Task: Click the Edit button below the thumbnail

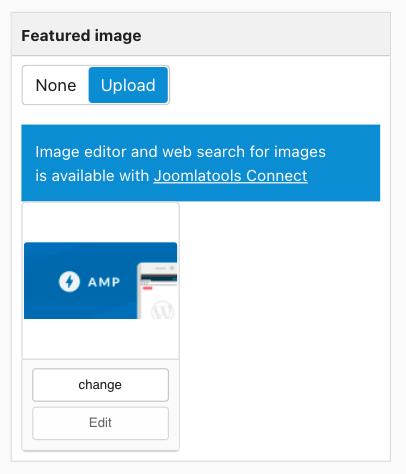Action: pos(100,423)
